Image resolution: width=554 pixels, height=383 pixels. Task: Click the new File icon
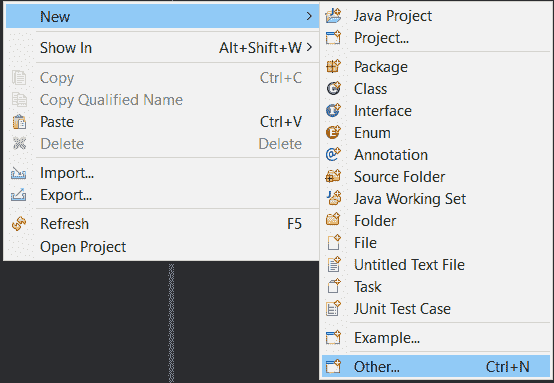(x=333, y=242)
